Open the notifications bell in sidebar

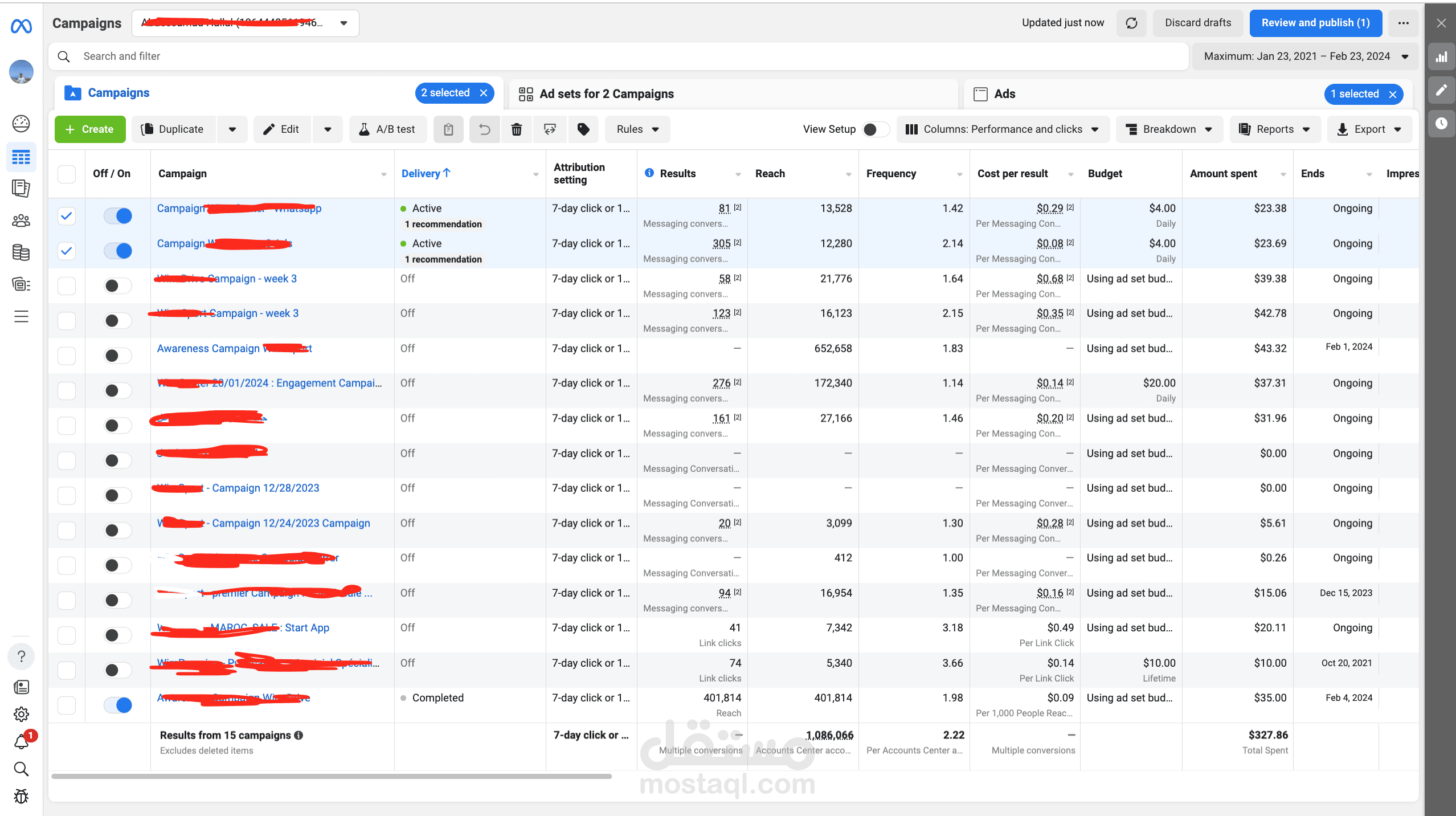click(21, 741)
